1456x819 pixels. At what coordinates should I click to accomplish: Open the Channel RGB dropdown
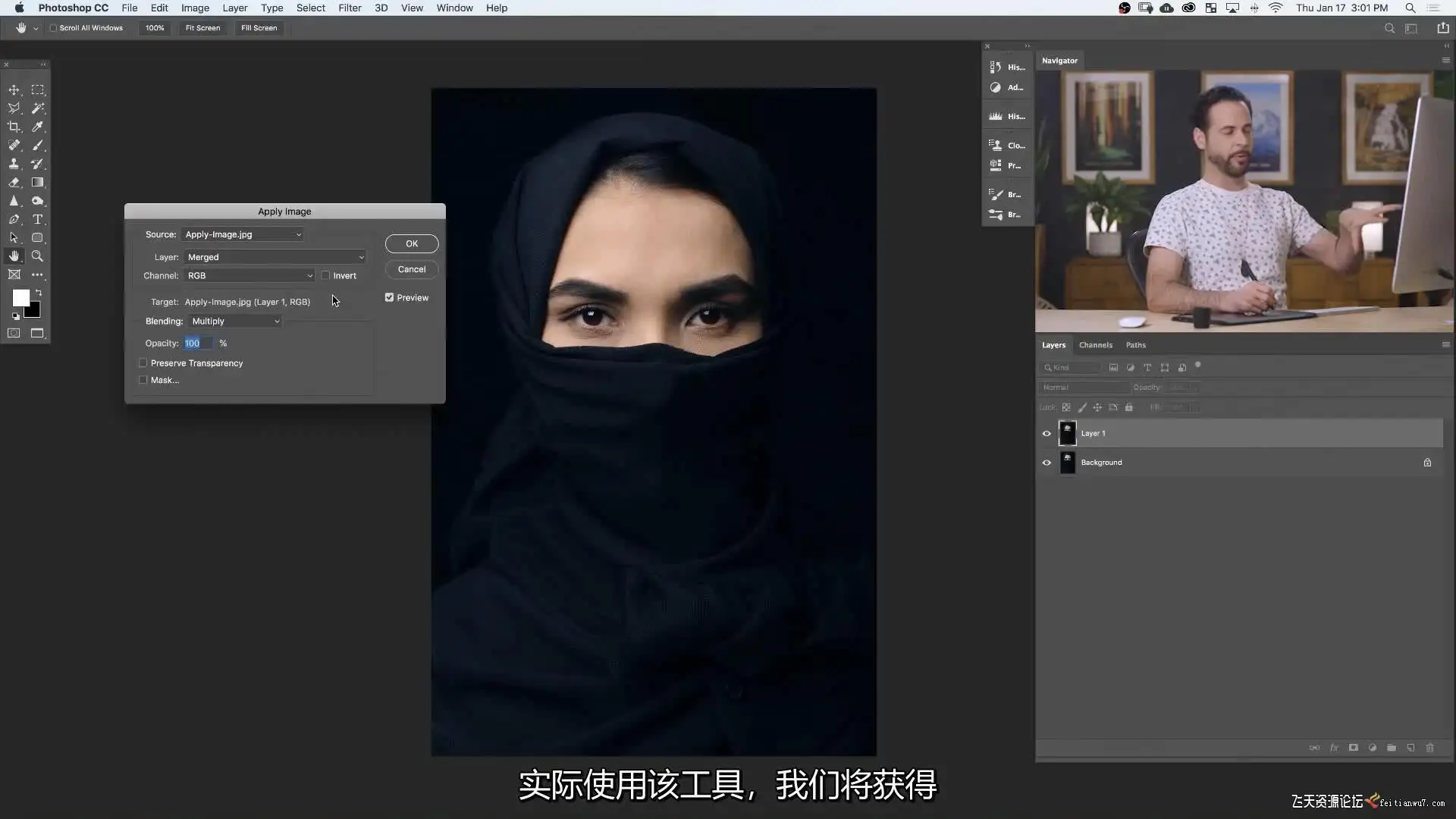coord(249,276)
